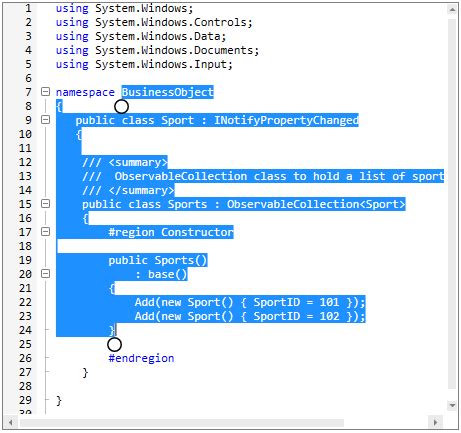461x433 pixels.
Task: Click the 'namespace' keyword on line 7
Action: (x=85, y=92)
